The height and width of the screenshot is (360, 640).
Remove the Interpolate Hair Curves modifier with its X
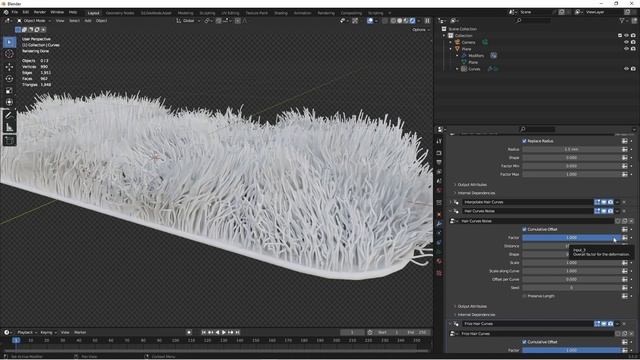pos(624,202)
